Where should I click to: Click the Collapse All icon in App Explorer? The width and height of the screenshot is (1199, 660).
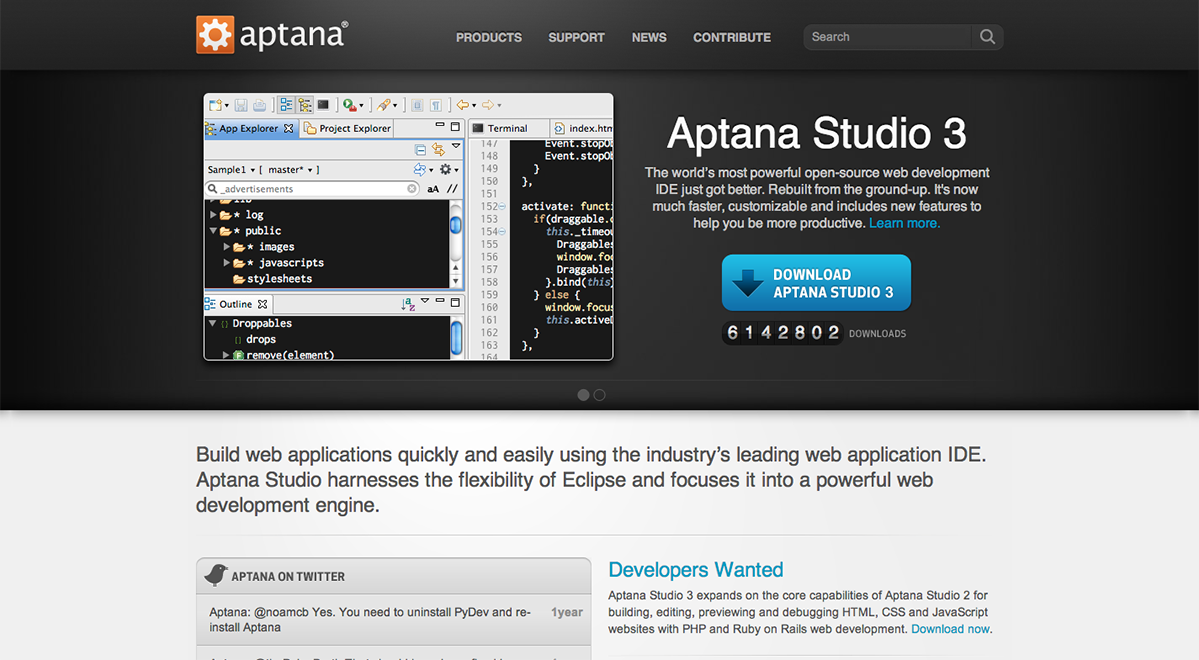click(420, 149)
